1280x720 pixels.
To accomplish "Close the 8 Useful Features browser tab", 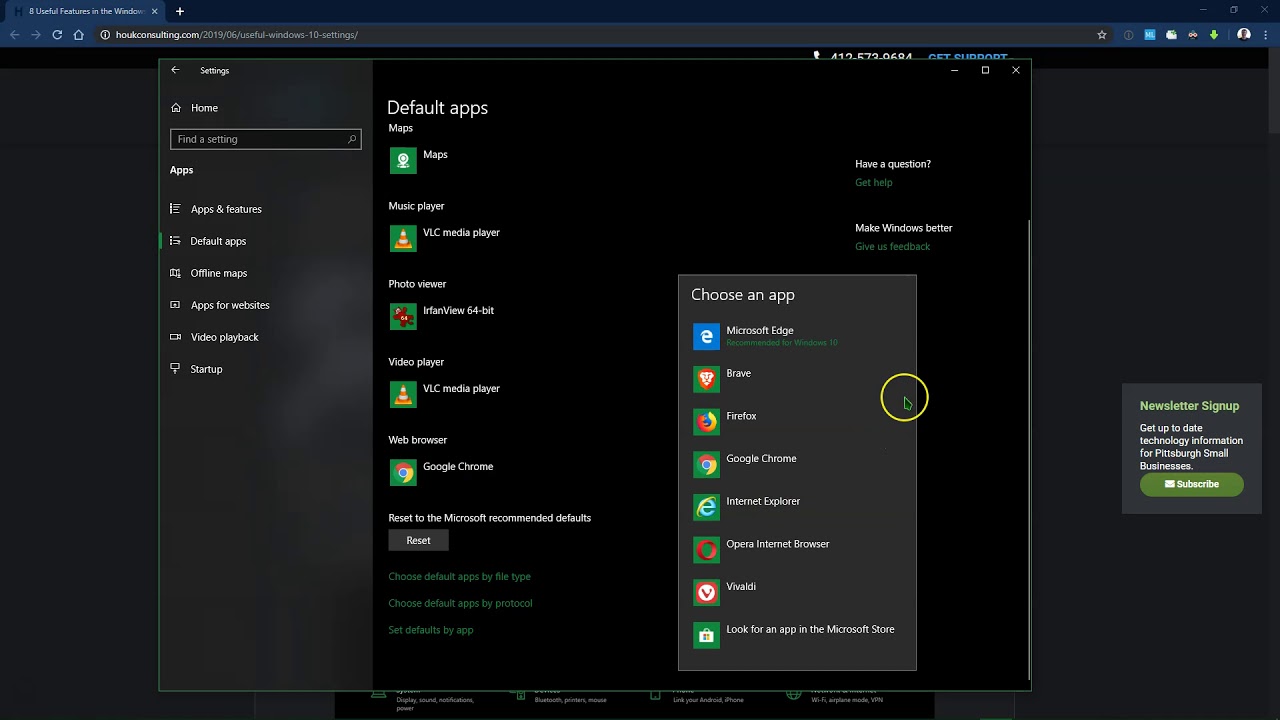I will [x=155, y=11].
